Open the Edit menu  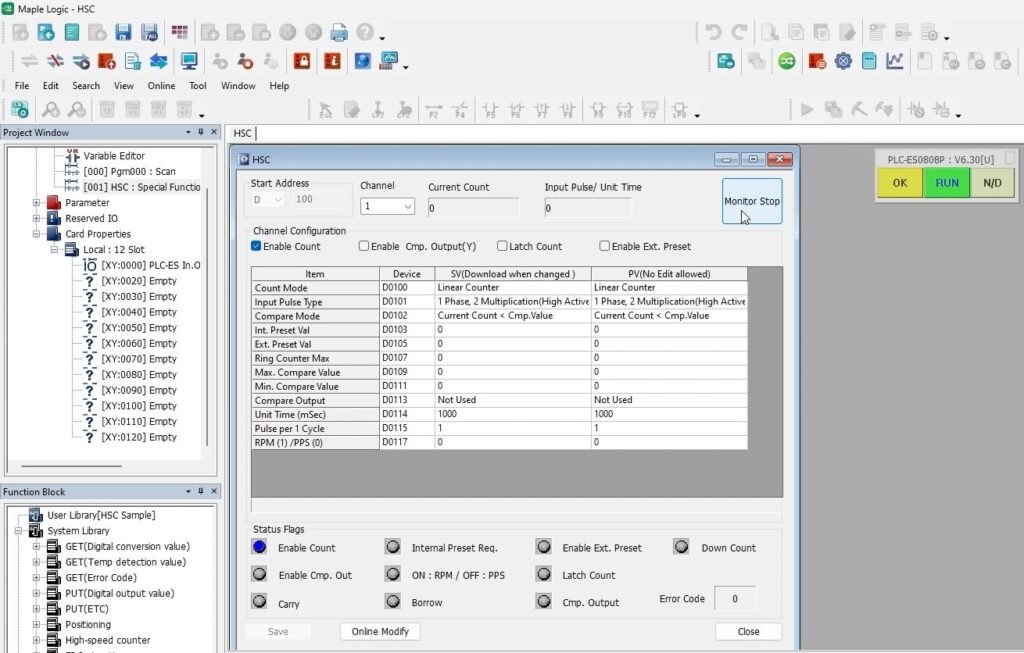(x=50, y=86)
